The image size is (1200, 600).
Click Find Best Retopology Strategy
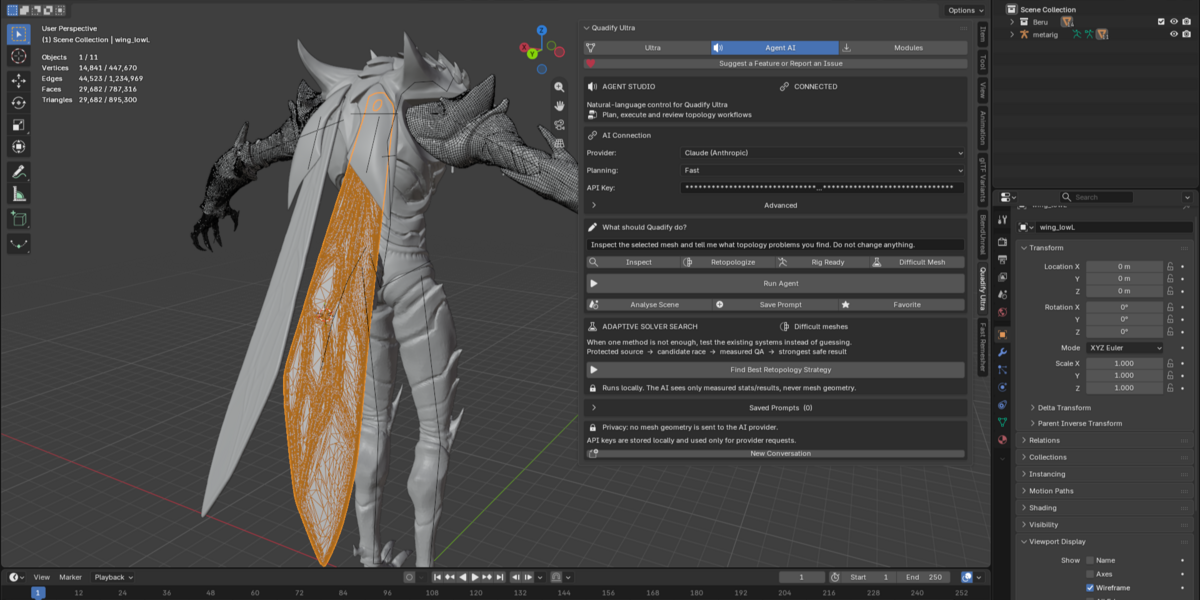(x=776, y=369)
